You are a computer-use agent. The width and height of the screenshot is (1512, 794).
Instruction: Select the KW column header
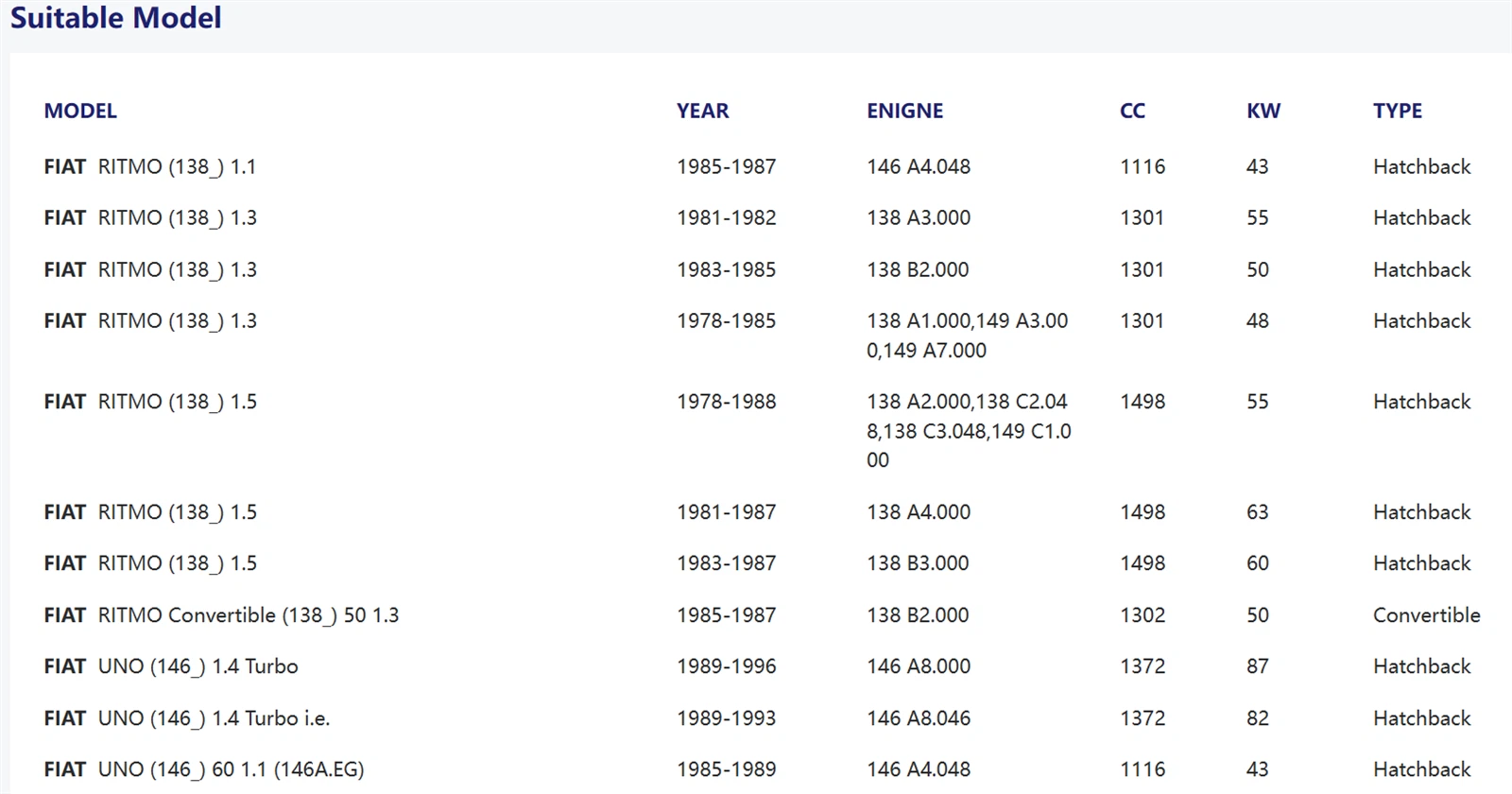click(x=1263, y=111)
